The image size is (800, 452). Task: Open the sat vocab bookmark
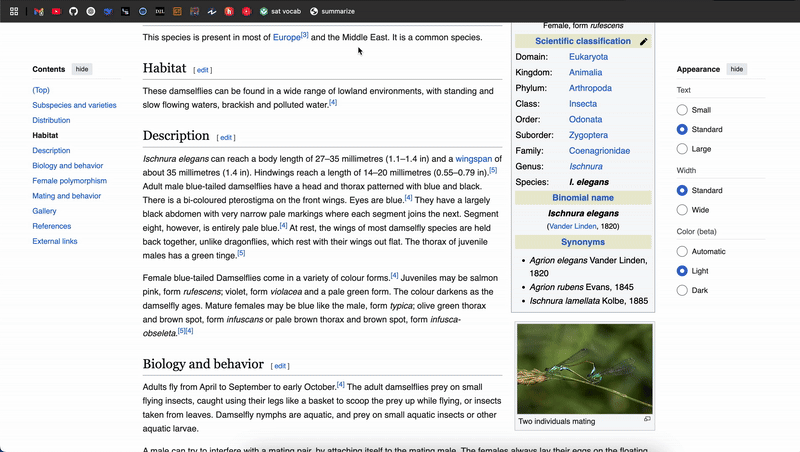pyautogui.click(x=280, y=11)
